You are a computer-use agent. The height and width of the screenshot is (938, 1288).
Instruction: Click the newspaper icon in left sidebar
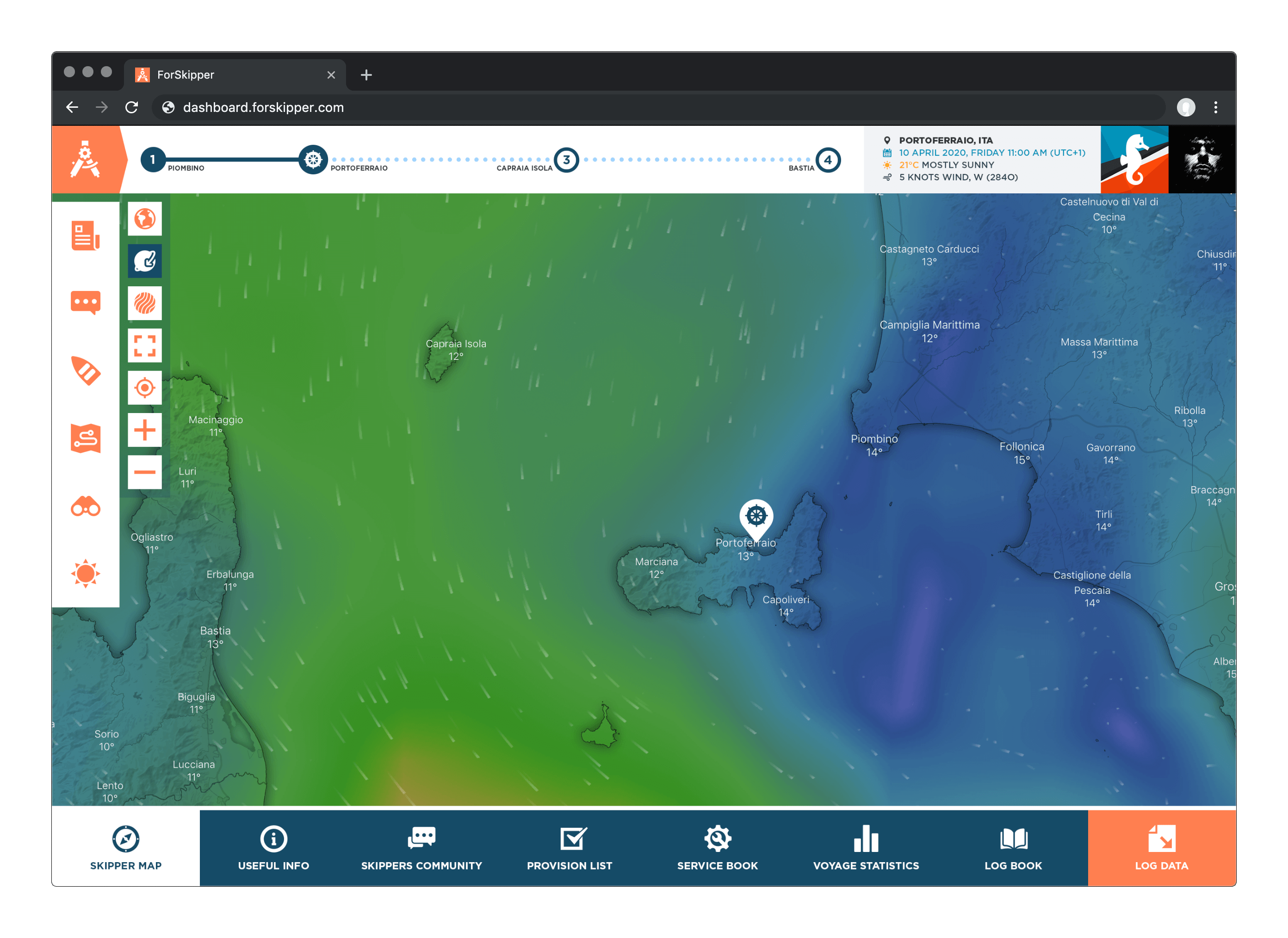coord(85,235)
